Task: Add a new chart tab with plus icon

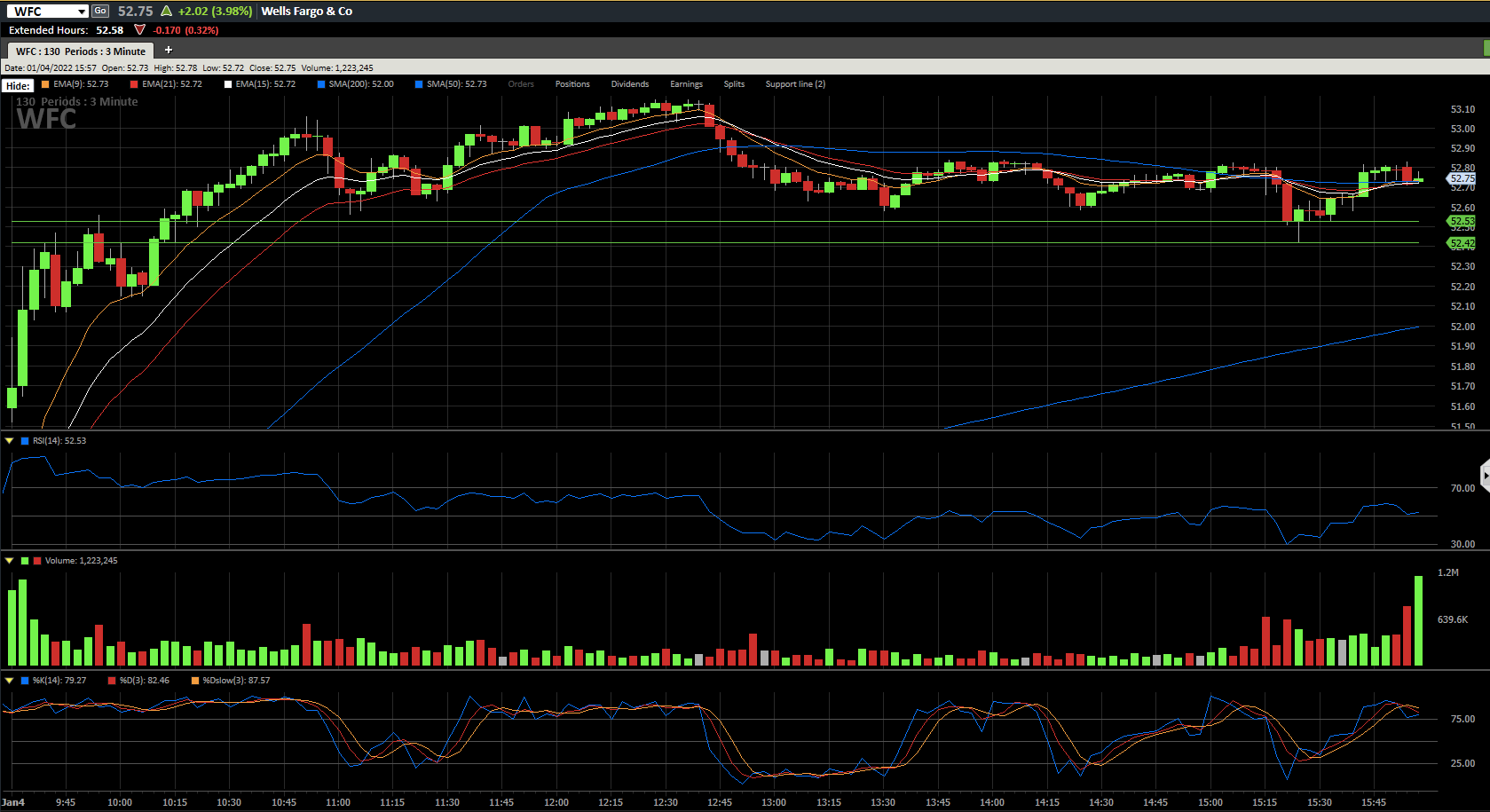Action: point(169,51)
